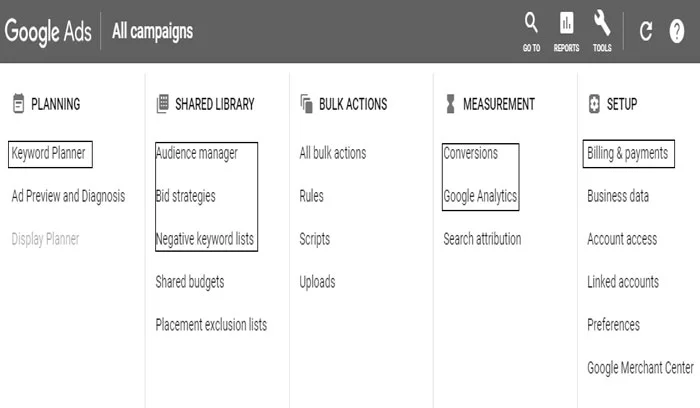Select Shared budgets
This screenshot has width=700, height=408.
190,282
